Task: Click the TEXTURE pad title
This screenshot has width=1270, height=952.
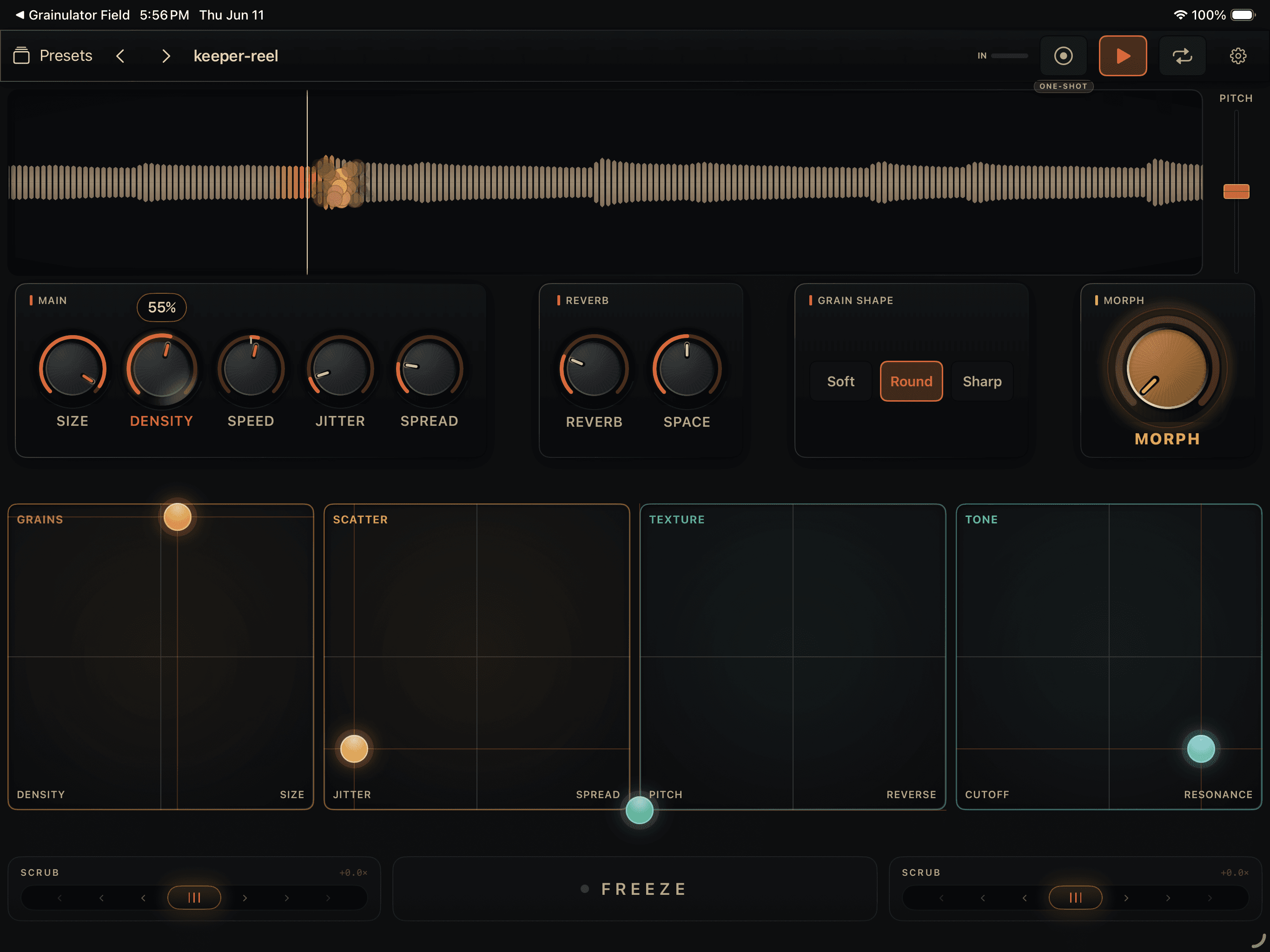Action: pyautogui.click(x=677, y=520)
